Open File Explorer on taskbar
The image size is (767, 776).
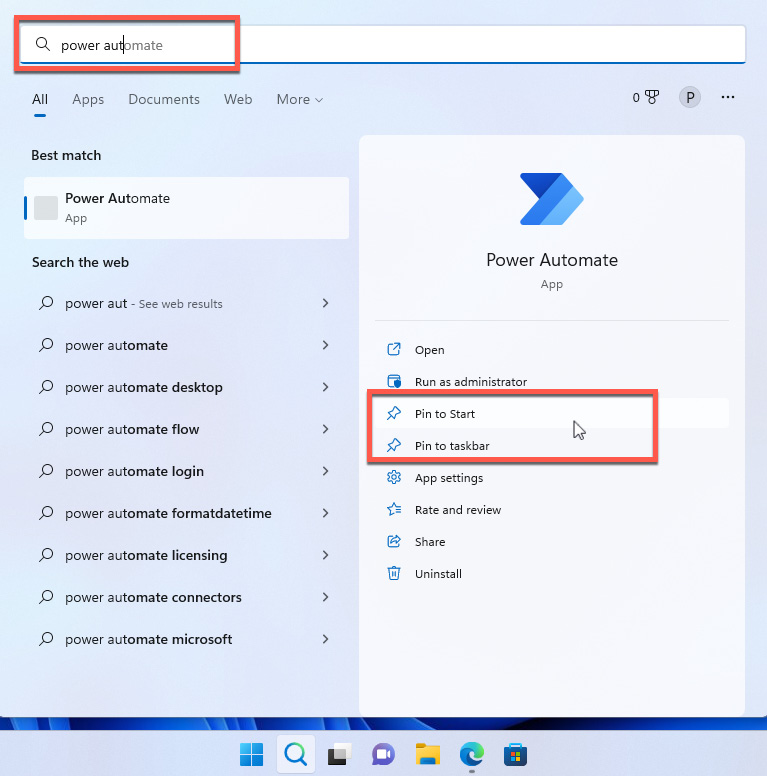click(x=428, y=754)
